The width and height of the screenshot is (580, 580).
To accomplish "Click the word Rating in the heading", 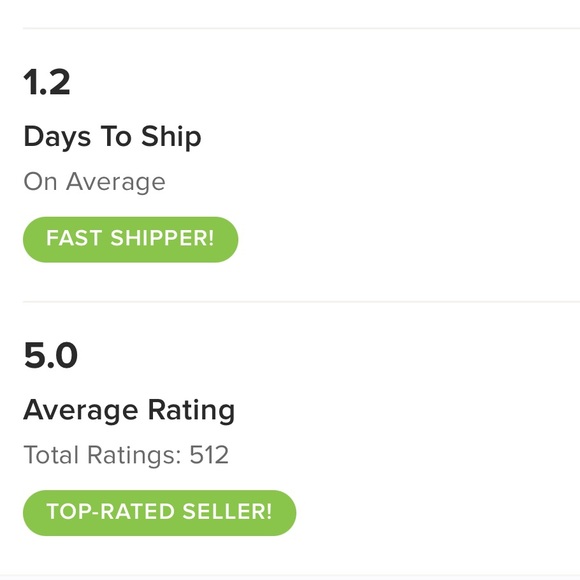I will click(191, 411).
